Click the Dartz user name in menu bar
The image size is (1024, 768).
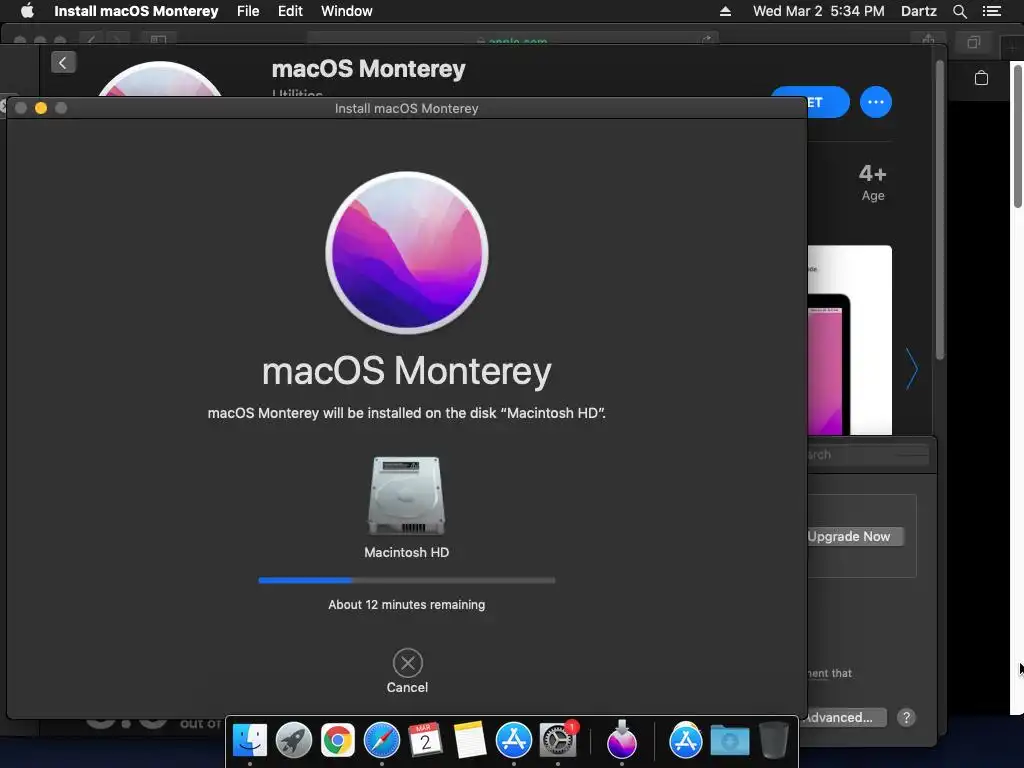(919, 11)
